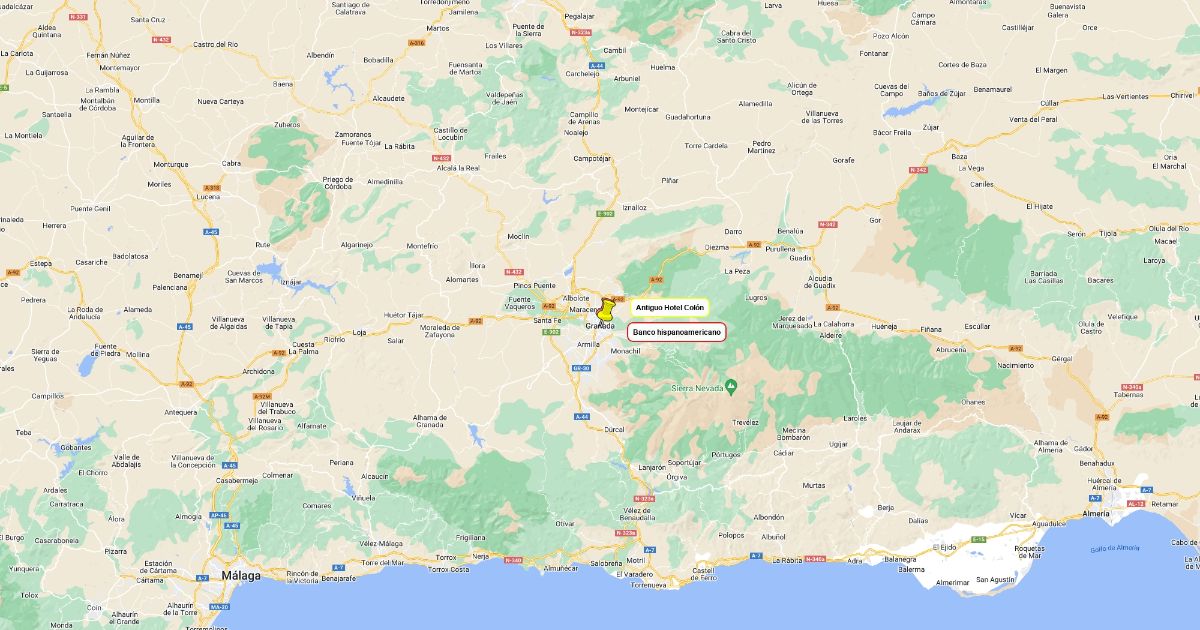Click the Santa Fe town label
The image size is (1200, 630).
[547, 320]
